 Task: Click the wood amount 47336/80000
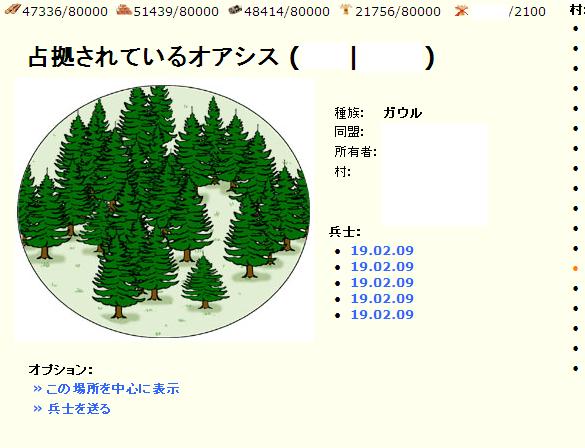65,12
